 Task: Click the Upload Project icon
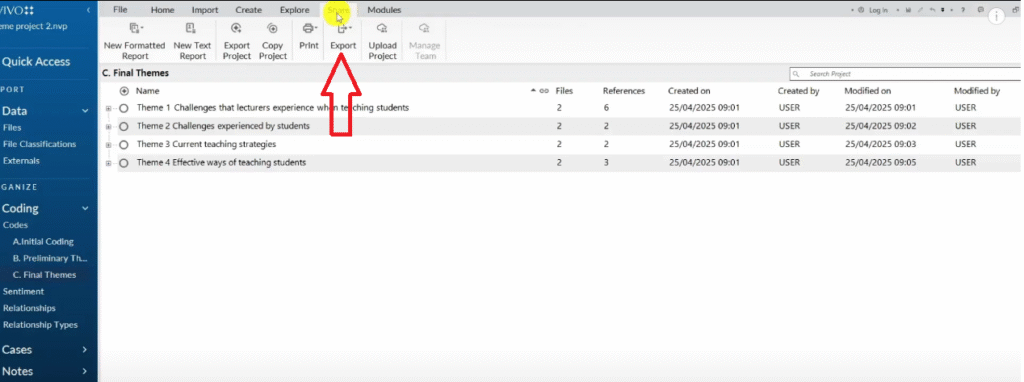point(383,28)
